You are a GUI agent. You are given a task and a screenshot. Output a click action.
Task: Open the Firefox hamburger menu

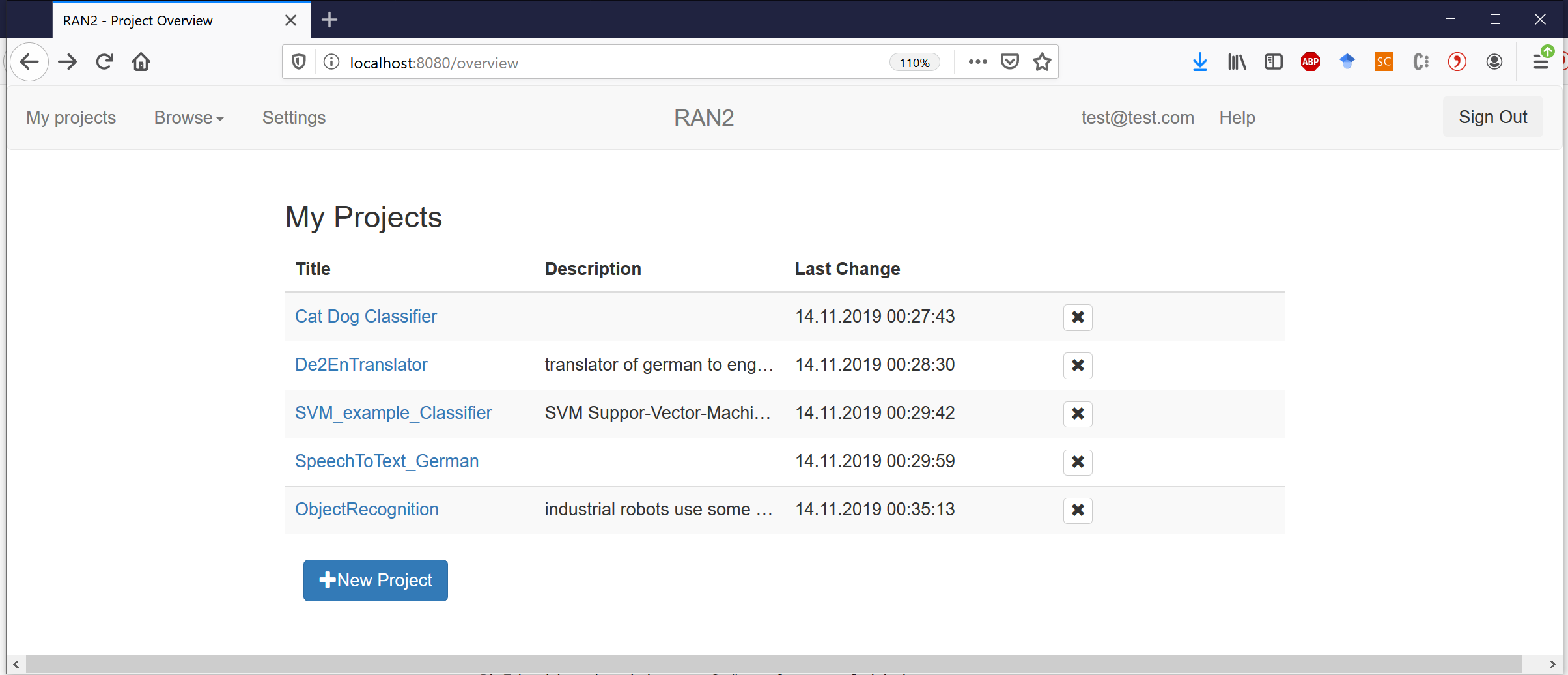point(1541,62)
